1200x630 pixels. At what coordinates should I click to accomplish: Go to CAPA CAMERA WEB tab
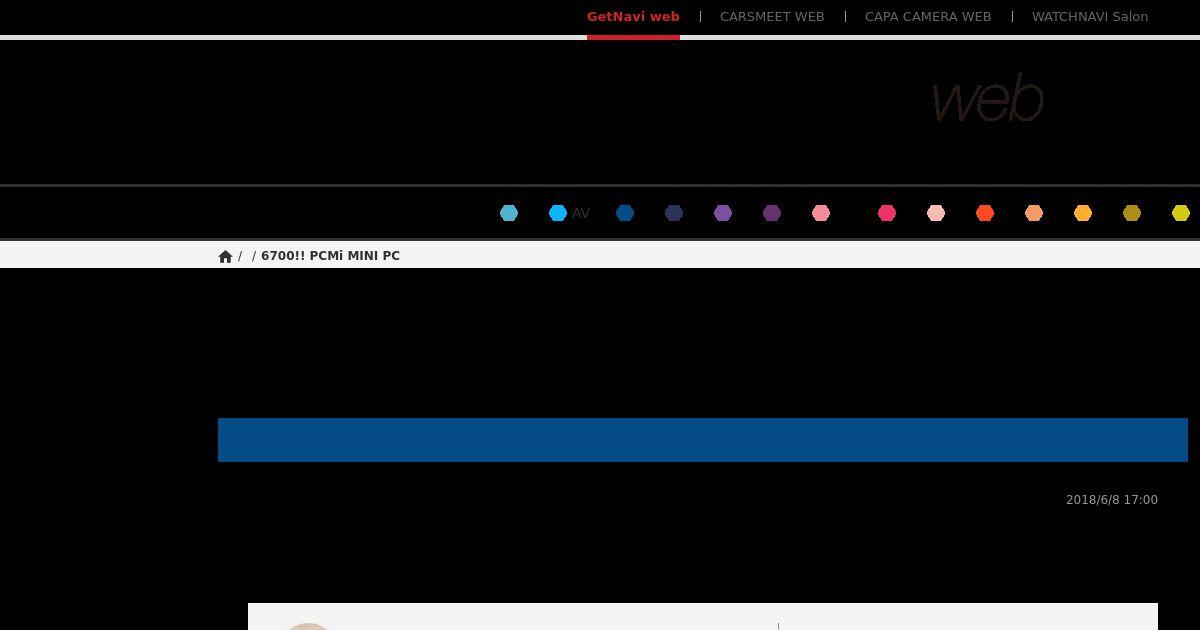[x=928, y=17]
